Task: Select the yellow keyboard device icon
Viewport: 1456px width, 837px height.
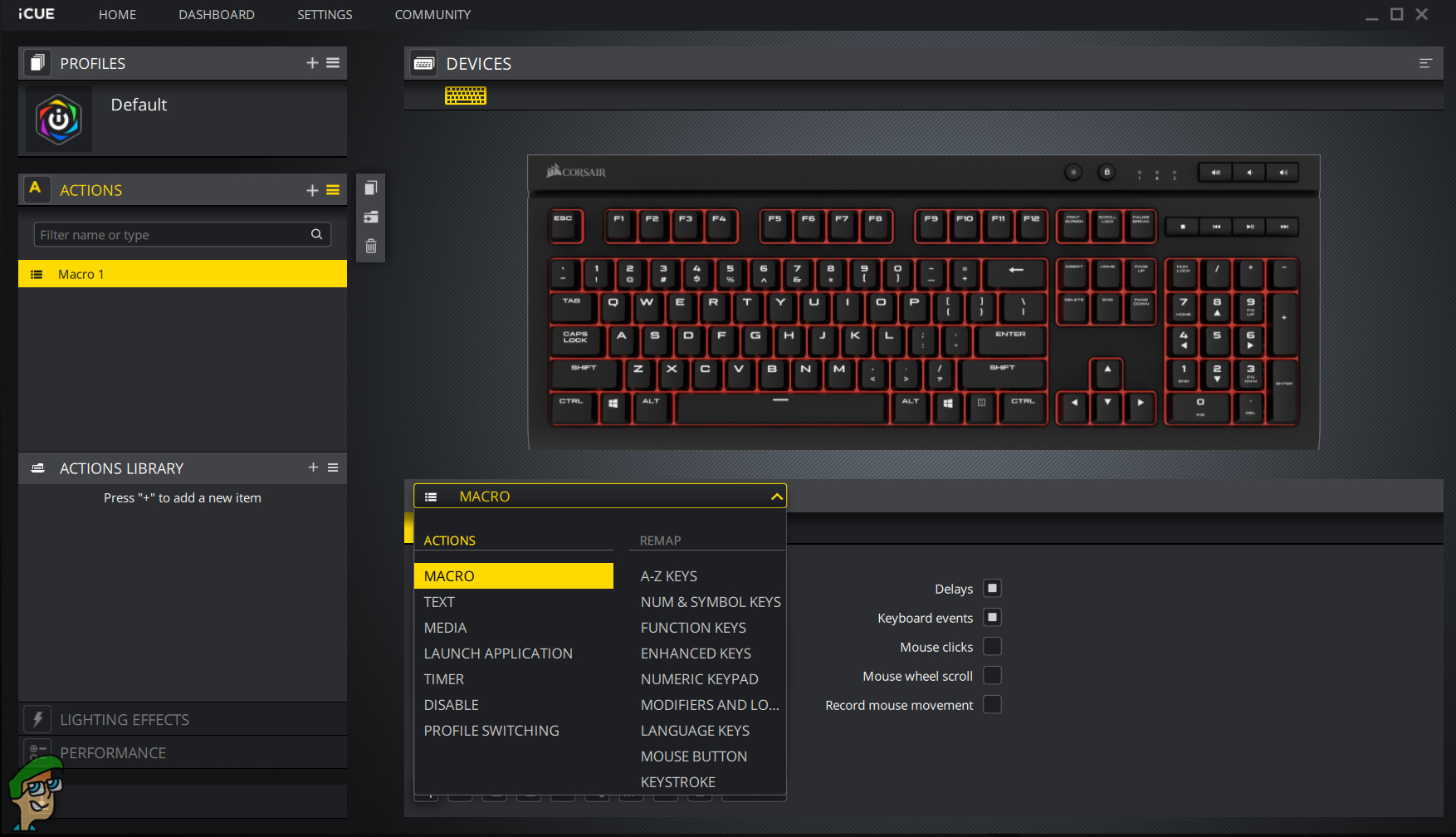Action: point(466,95)
